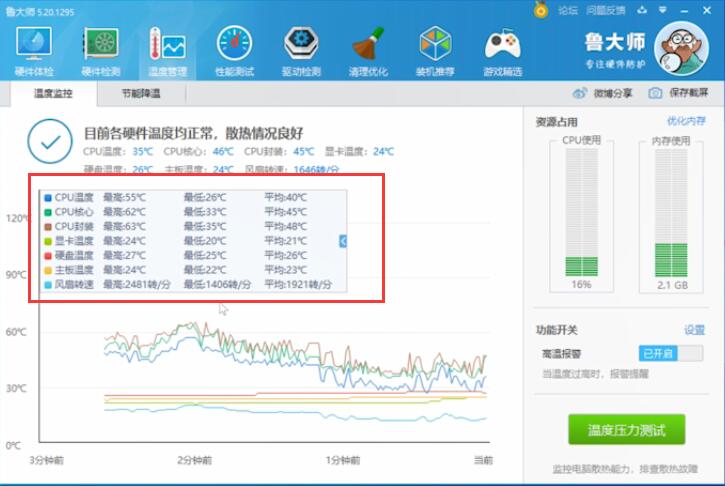This screenshot has width=725, height=486.
Task: Open 硬件检测 hardware detection module
Action: tap(101, 50)
